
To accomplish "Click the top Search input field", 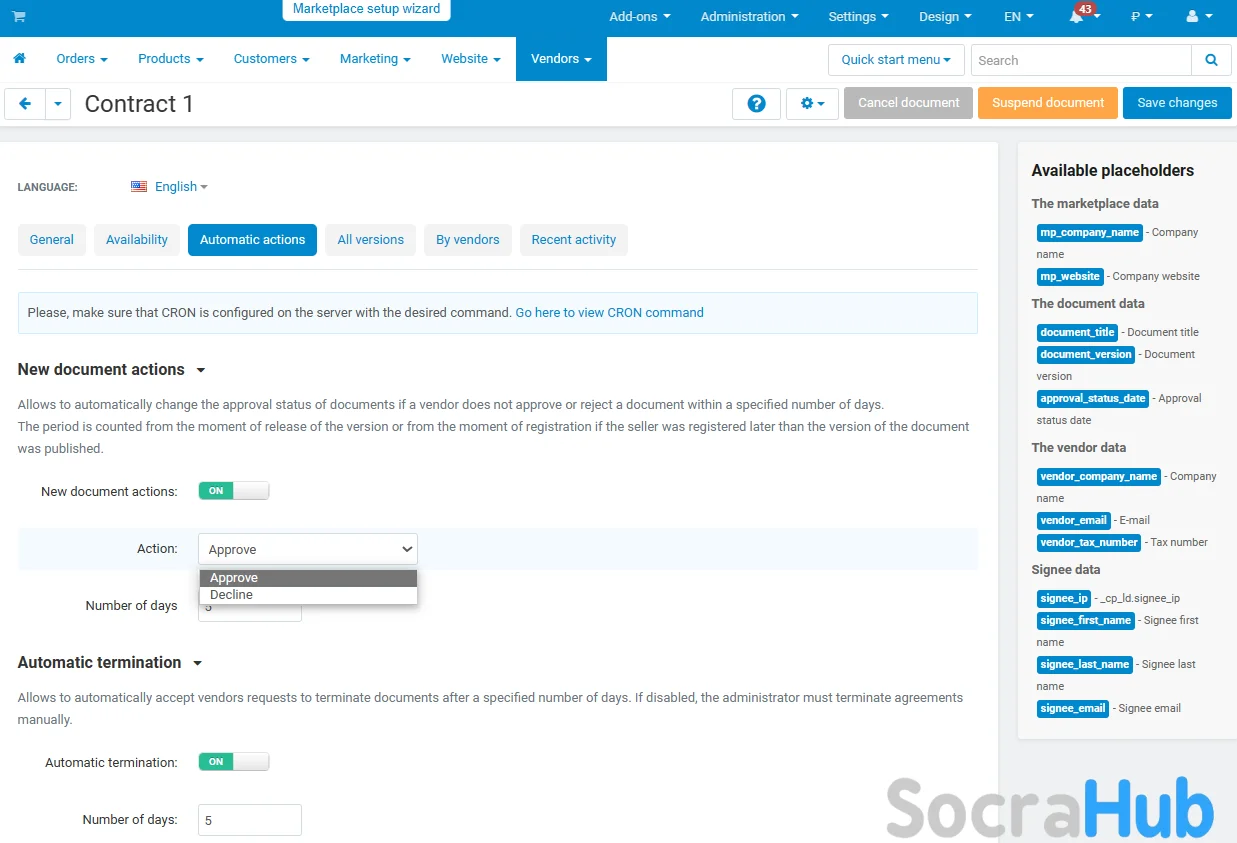I will [1081, 60].
